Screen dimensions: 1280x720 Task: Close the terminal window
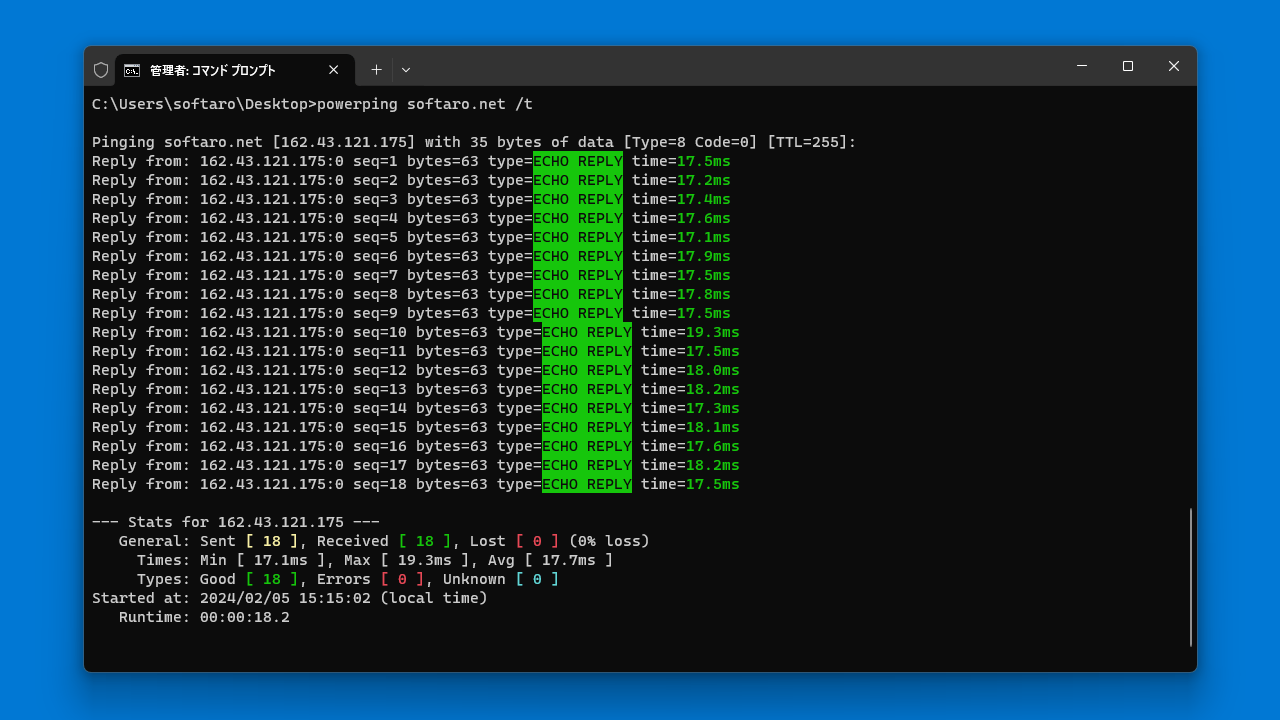pyautogui.click(x=1174, y=66)
